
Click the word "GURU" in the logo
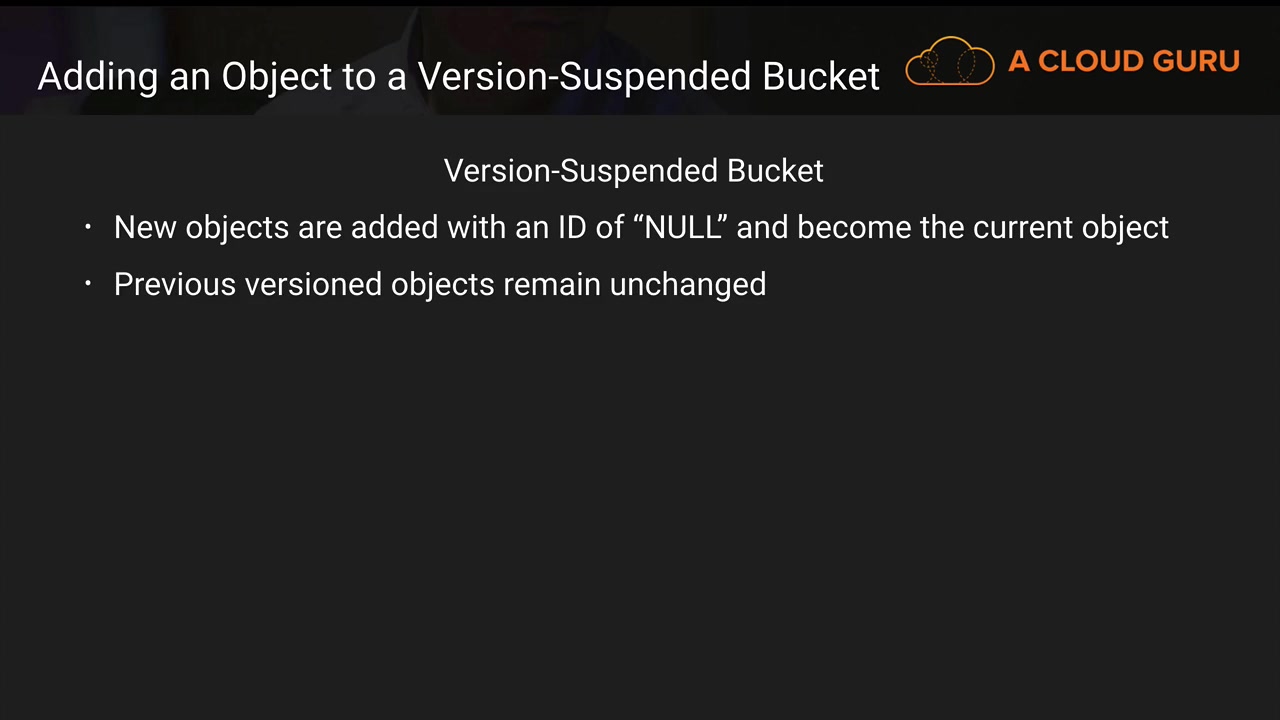pos(1195,62)
